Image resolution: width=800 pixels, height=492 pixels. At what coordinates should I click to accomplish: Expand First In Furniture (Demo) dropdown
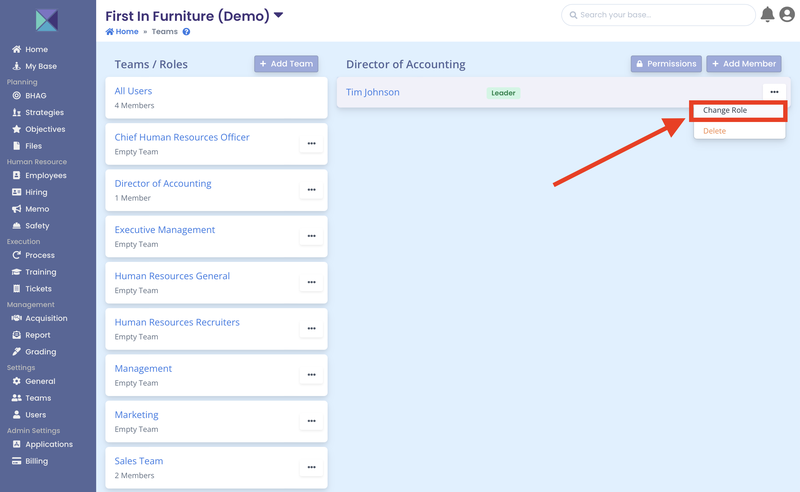click(x=279, y=15)
